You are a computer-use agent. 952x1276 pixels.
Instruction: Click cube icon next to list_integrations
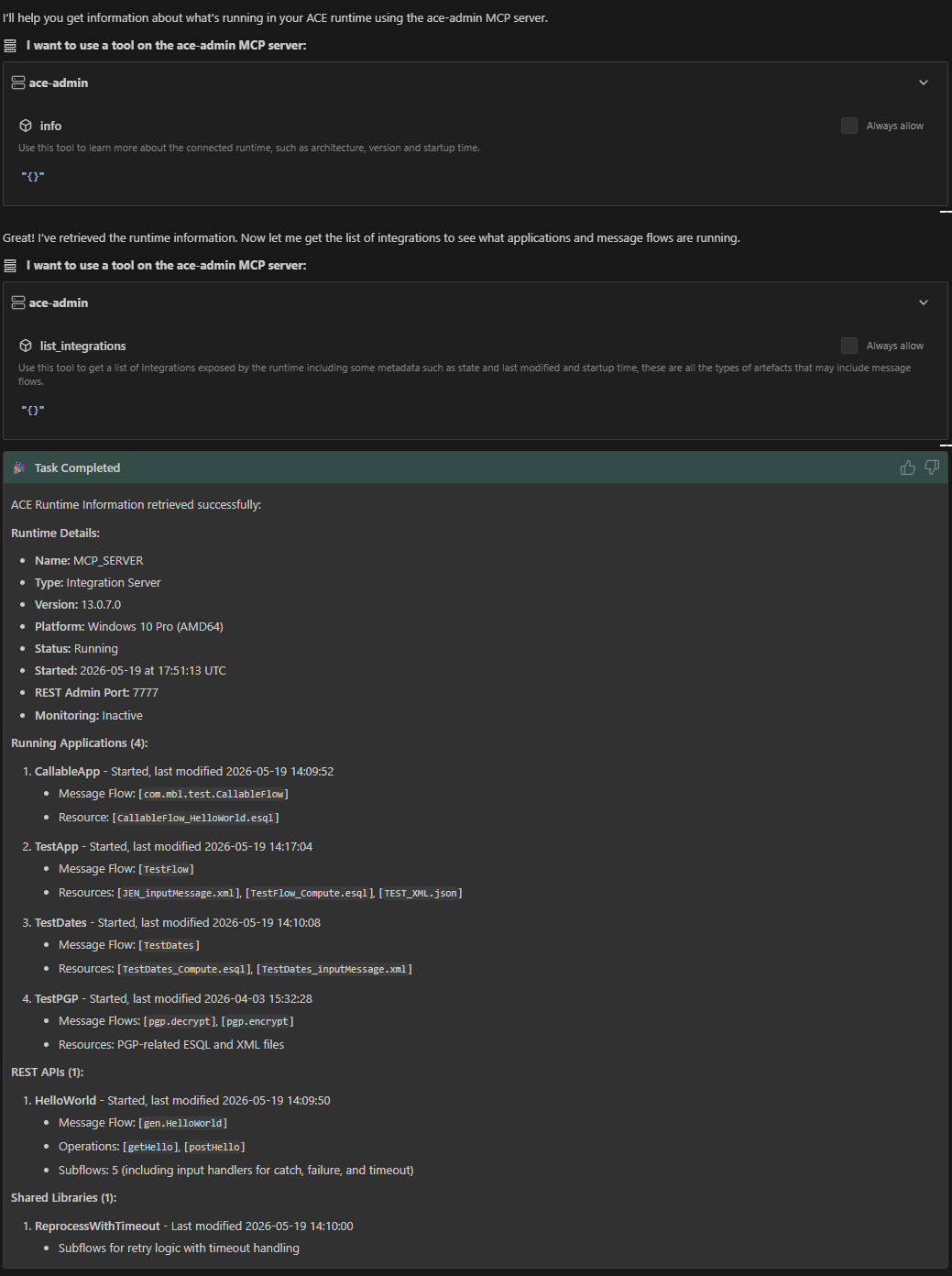coord(26,346)
